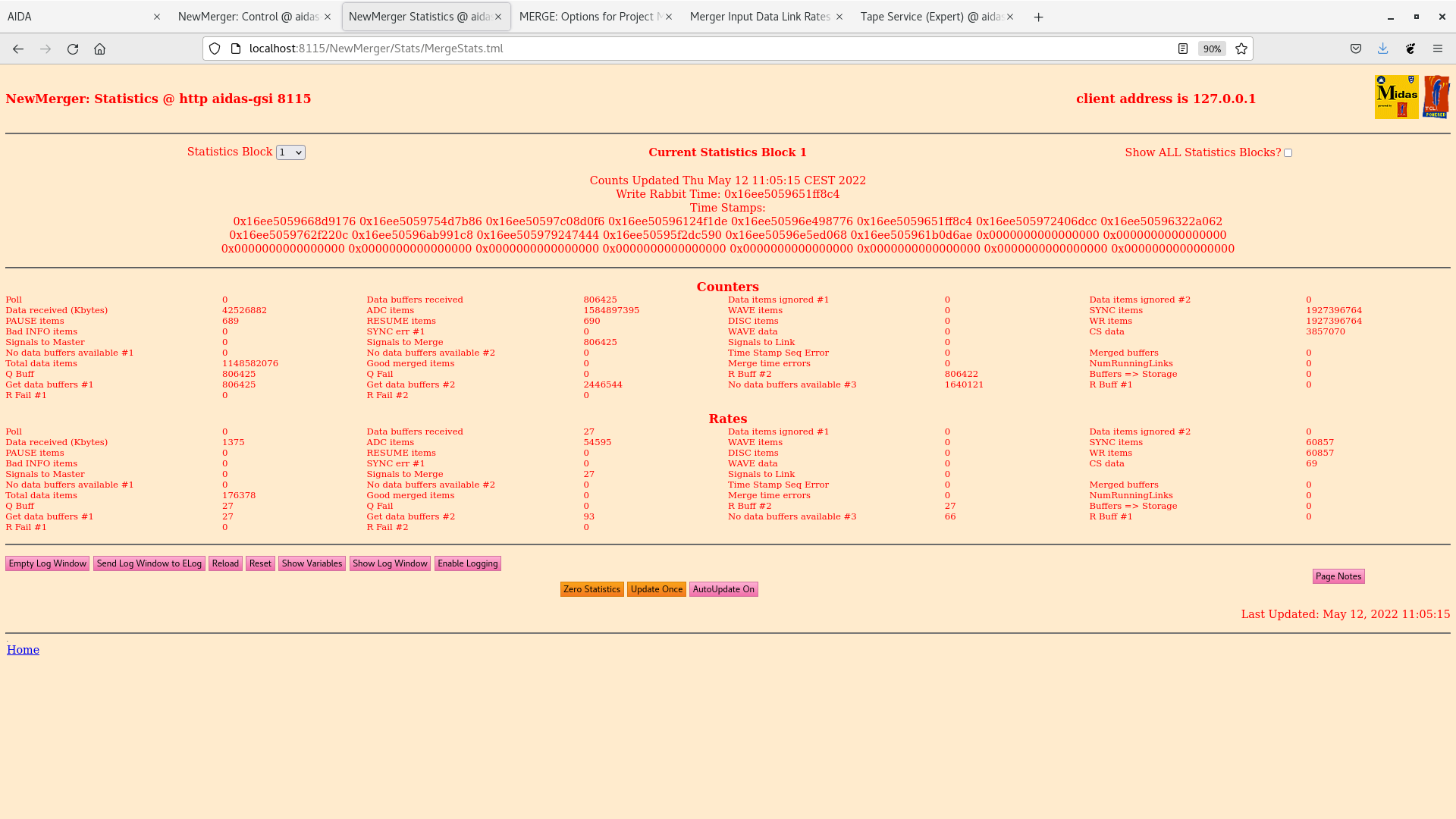Viewport: 1456px width, 819px height.
Task: Click Total data items value 1148582076
Action: click(250, 363)
